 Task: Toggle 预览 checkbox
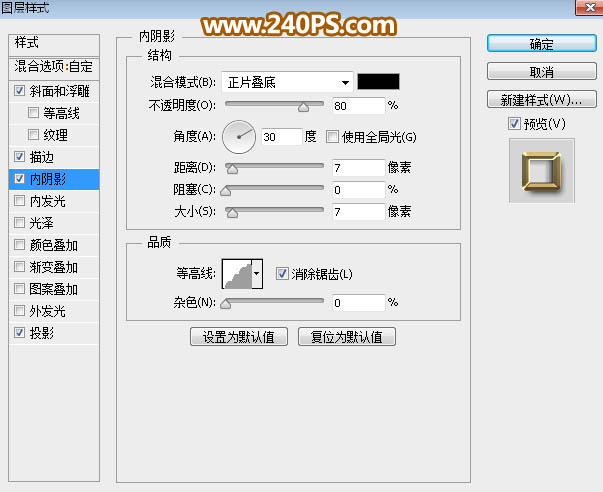pyautogui.click(x=514, y=124)
